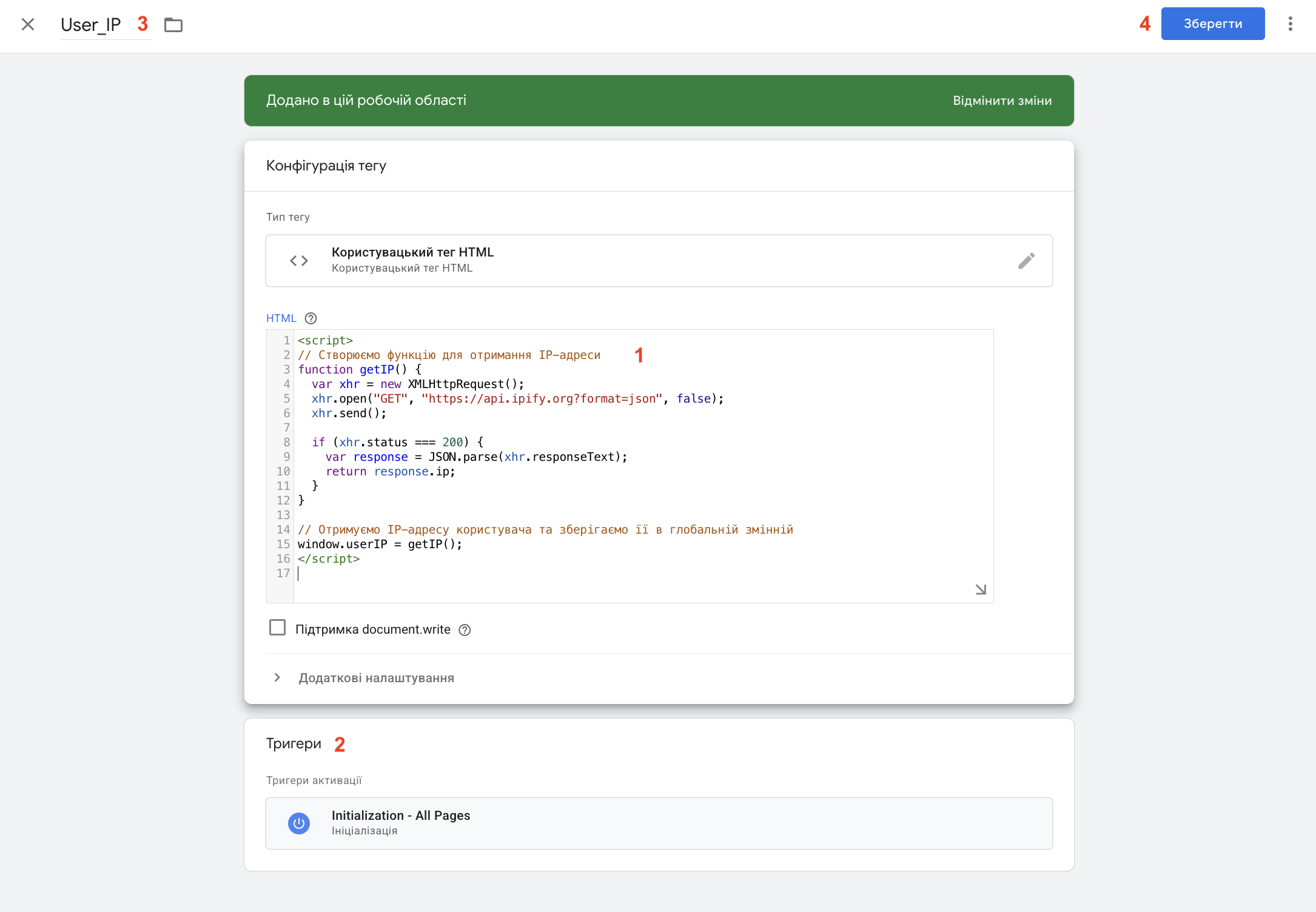The height and width of the screenshot is (912, 1316).
Task: Click the resize handle of code editor
Action: pyautogui.click(x=981, y=589)
